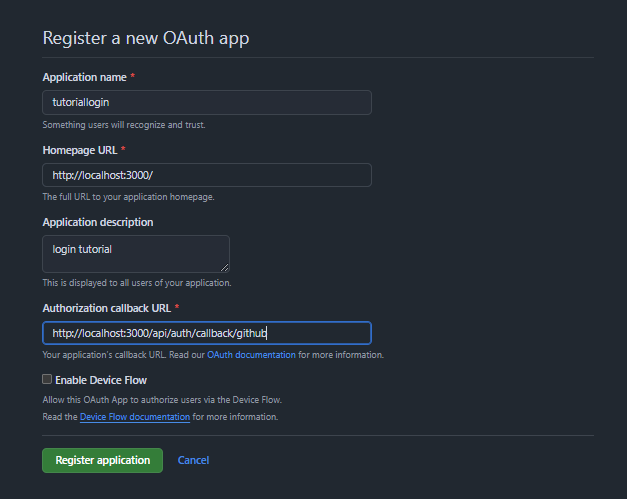Click the 'Enable Device Flow' label text
627x499 pixels.
(x=101, y=380)
